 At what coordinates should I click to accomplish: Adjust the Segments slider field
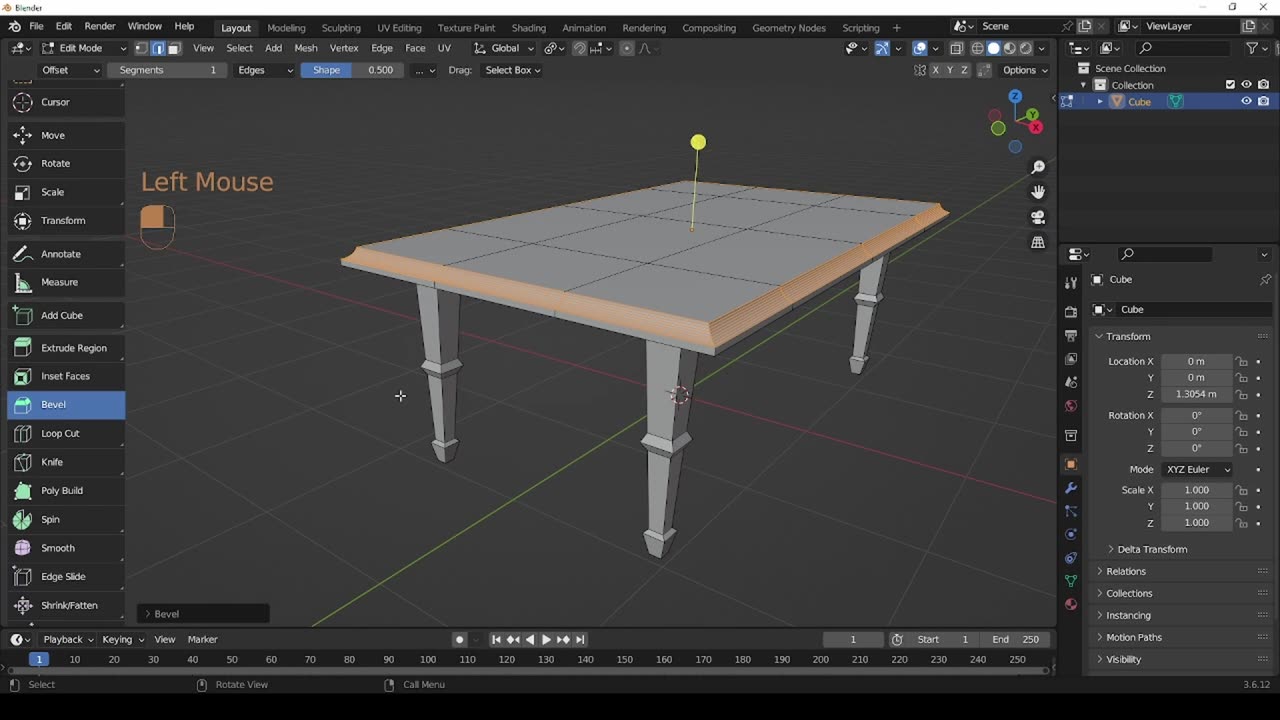coord(165,70)
